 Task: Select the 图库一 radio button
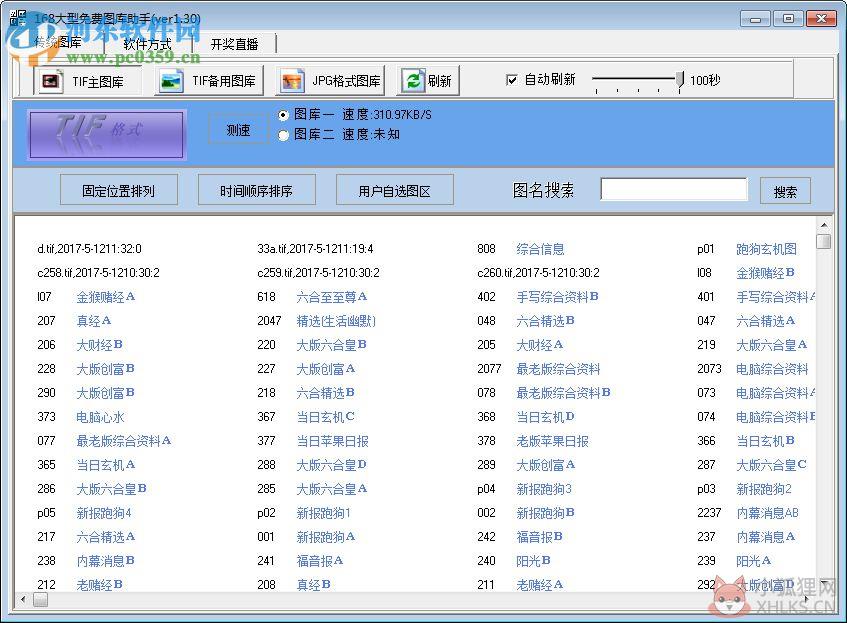283,115
